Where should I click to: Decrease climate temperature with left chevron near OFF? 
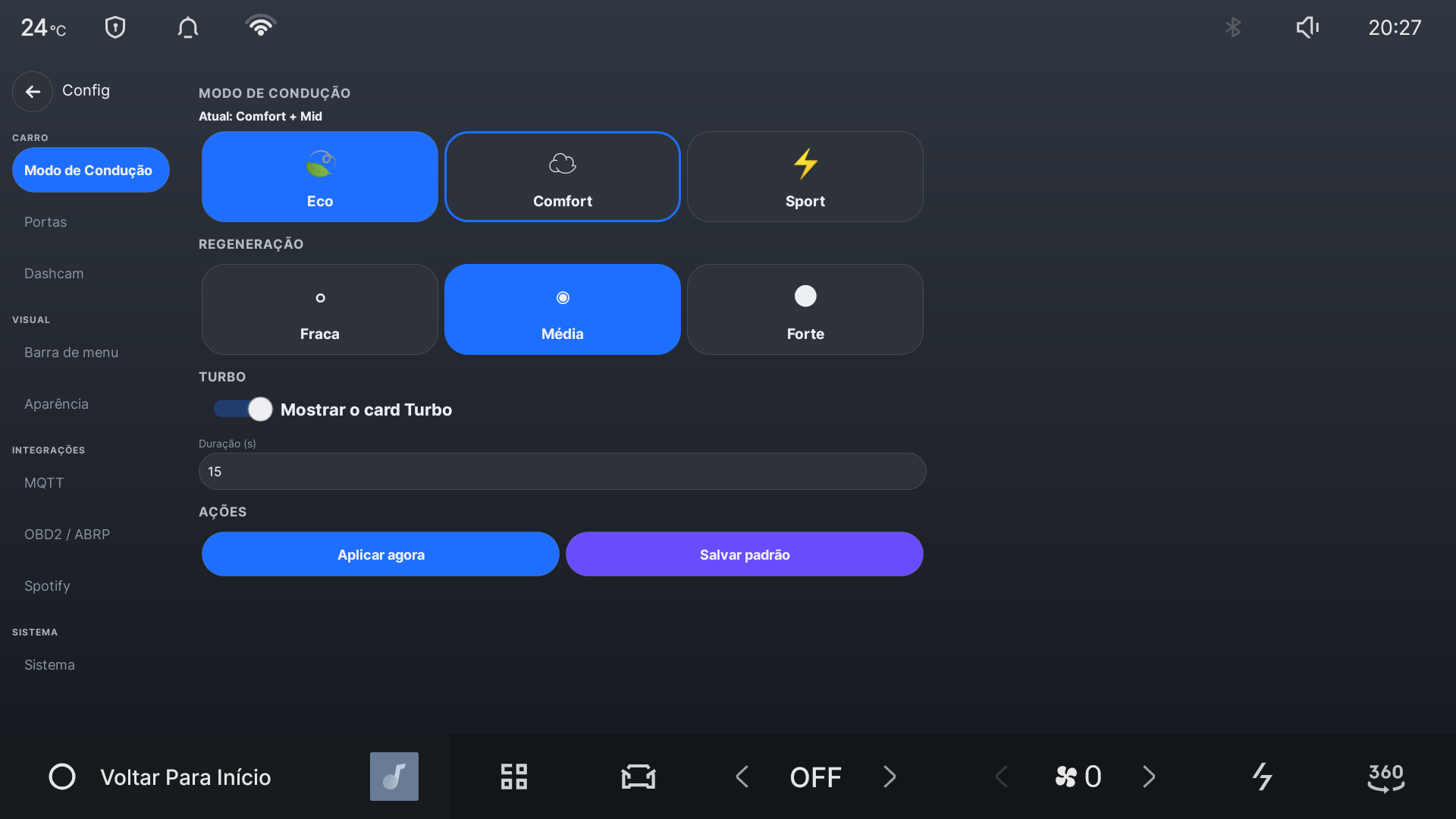(742, 777)
